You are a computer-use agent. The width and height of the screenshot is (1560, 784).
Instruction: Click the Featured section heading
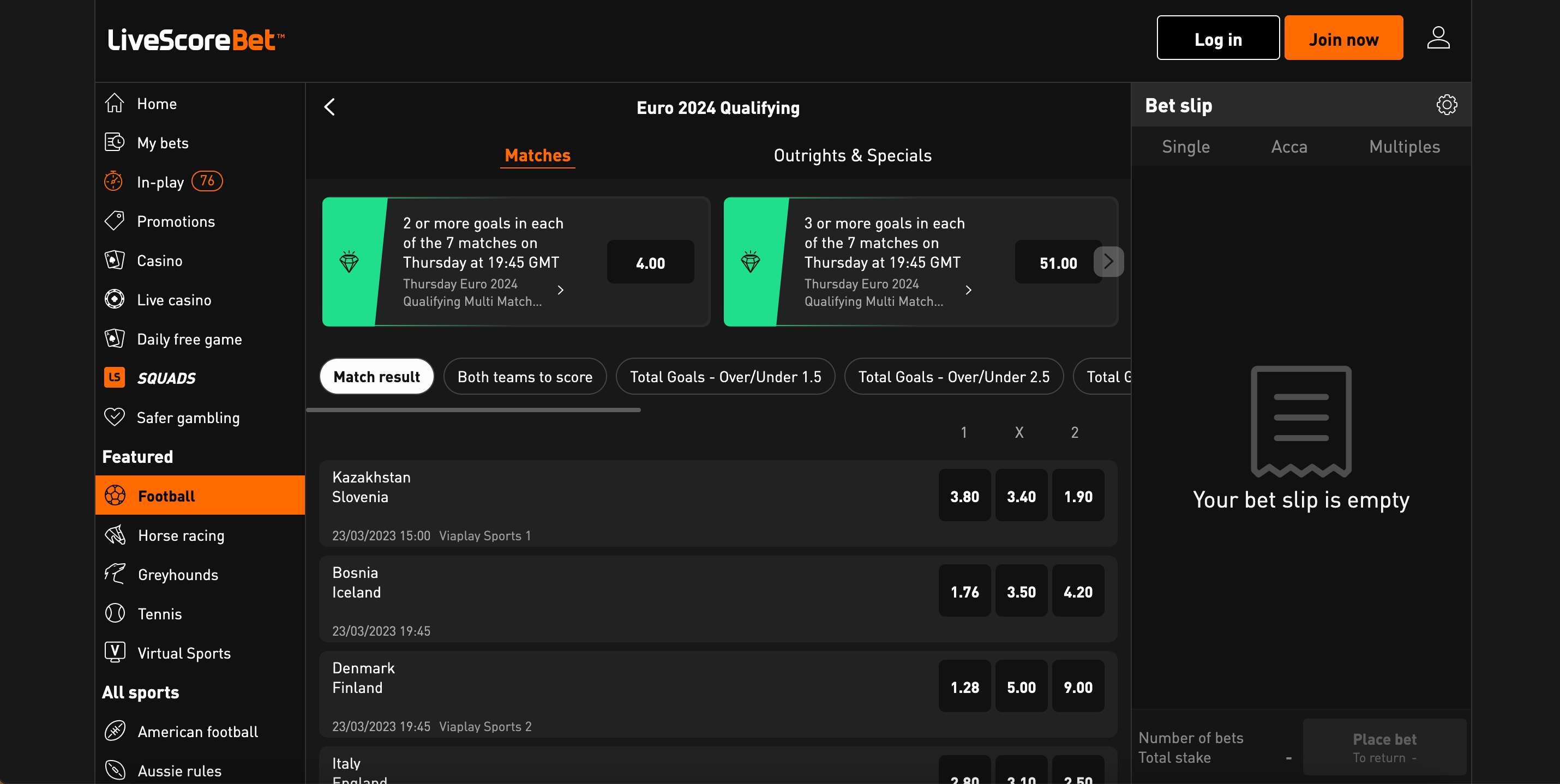coord(137,456)
